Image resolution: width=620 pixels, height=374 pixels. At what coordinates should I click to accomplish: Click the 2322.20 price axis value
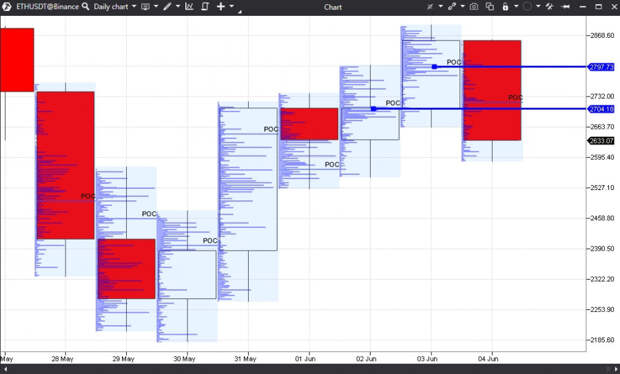coord(602,279)
